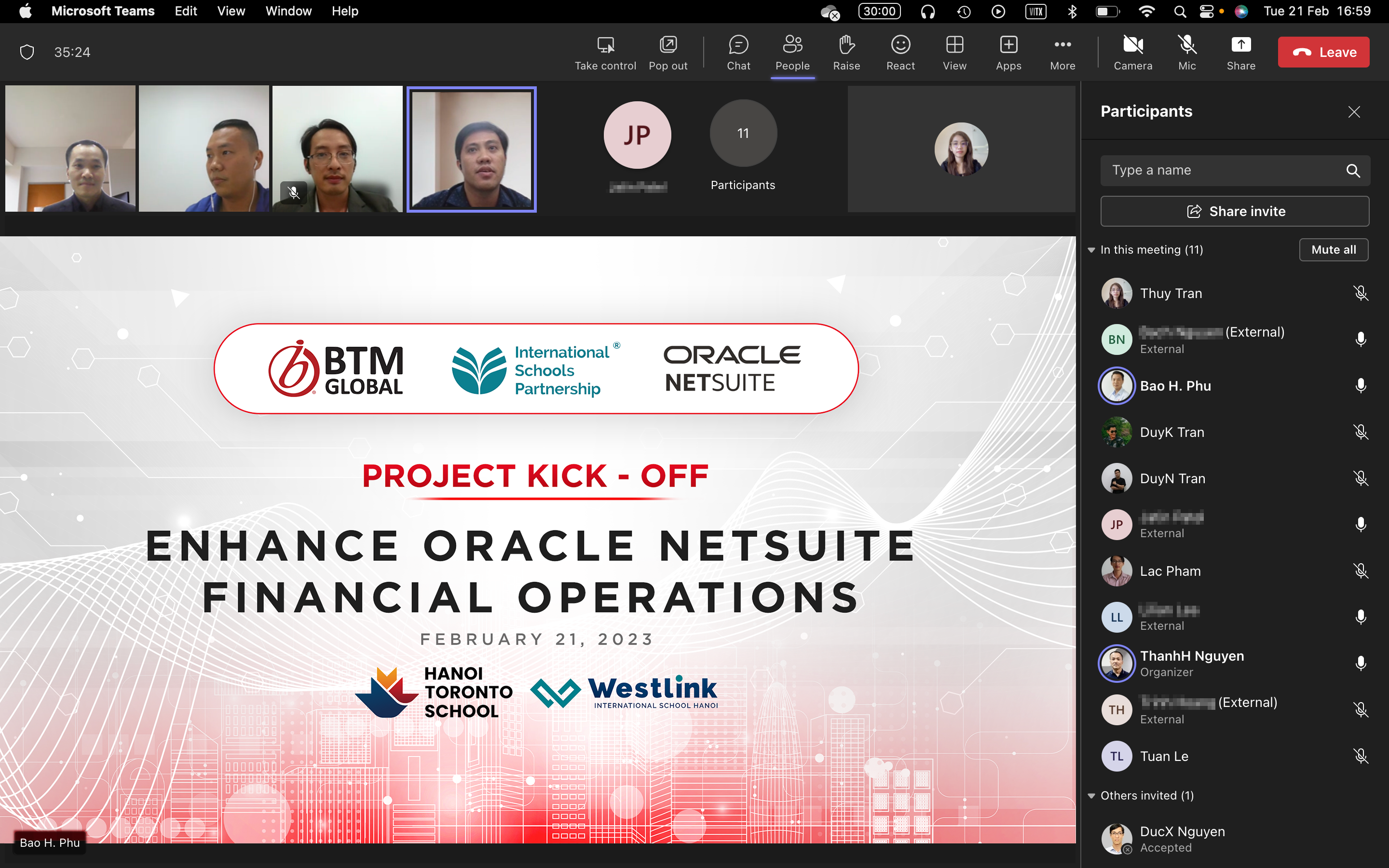
Task: Toggle the Camera on/off
Action: (1132, 51)
